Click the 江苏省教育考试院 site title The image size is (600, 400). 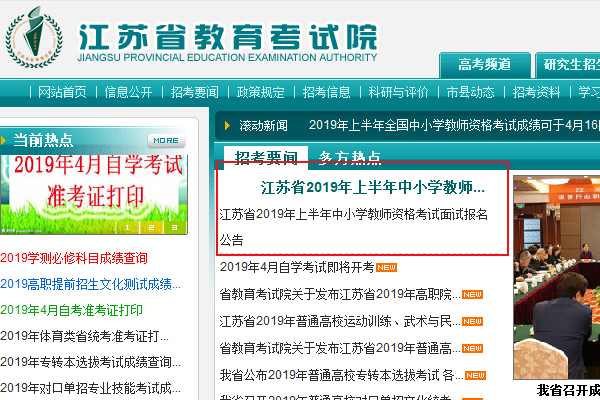point(227,37)
